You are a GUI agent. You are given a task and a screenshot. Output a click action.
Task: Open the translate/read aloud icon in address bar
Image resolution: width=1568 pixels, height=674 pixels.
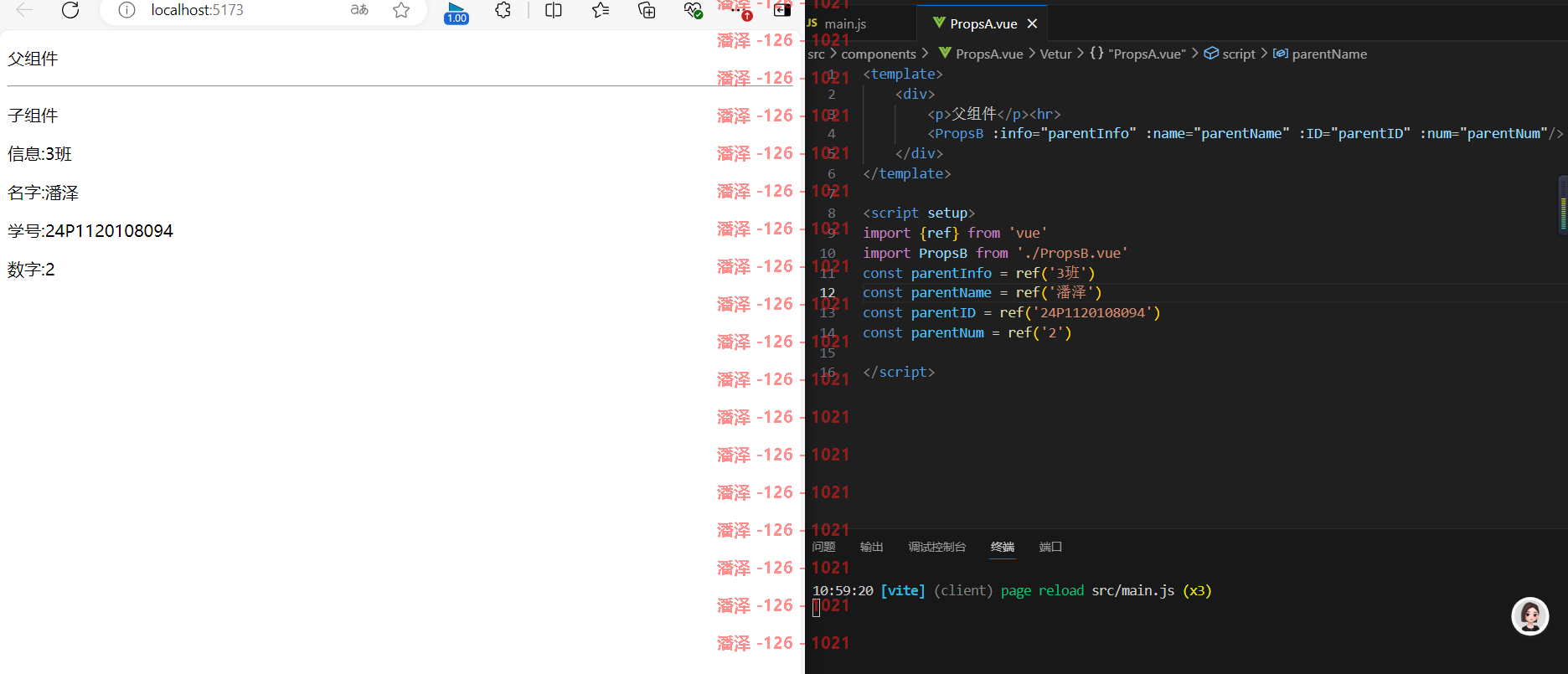click(359, 10)
